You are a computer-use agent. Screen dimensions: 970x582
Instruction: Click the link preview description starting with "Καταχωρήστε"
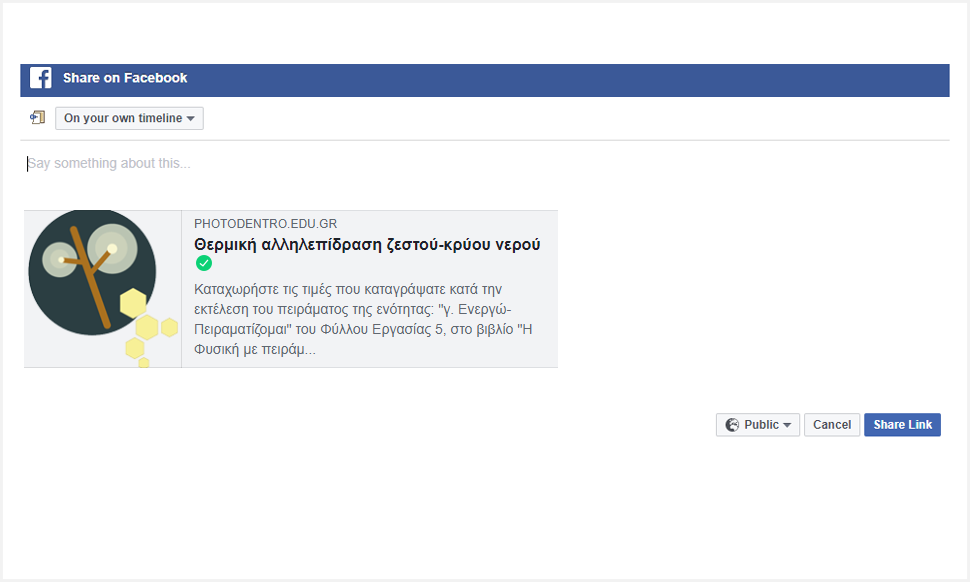pos(360,320)
